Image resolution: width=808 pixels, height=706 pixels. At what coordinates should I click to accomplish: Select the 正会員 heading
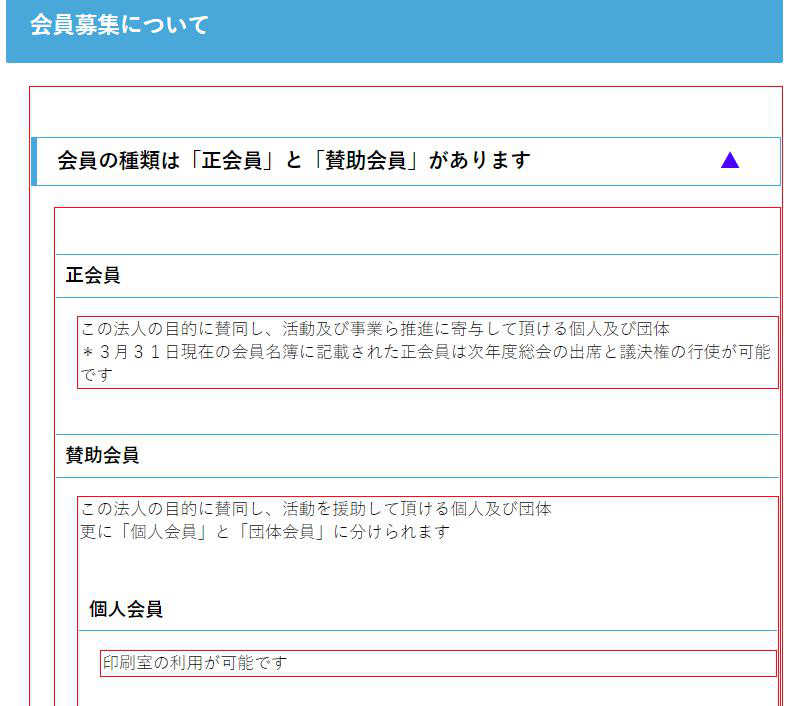click(x=93, y=275)
